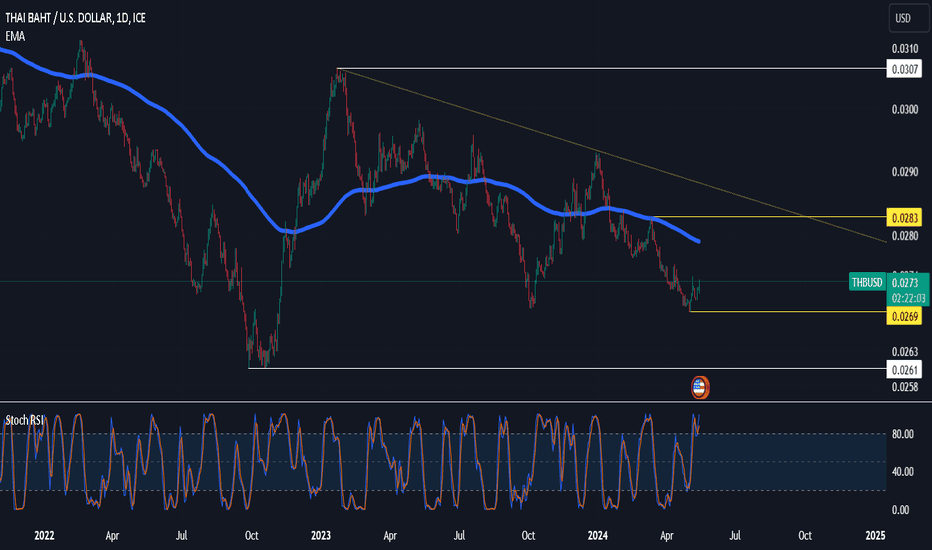The height and width of the screenshot is (550, 932).
Task: Click the 0.0300 price axis value
Action: (x=905, y=109)
